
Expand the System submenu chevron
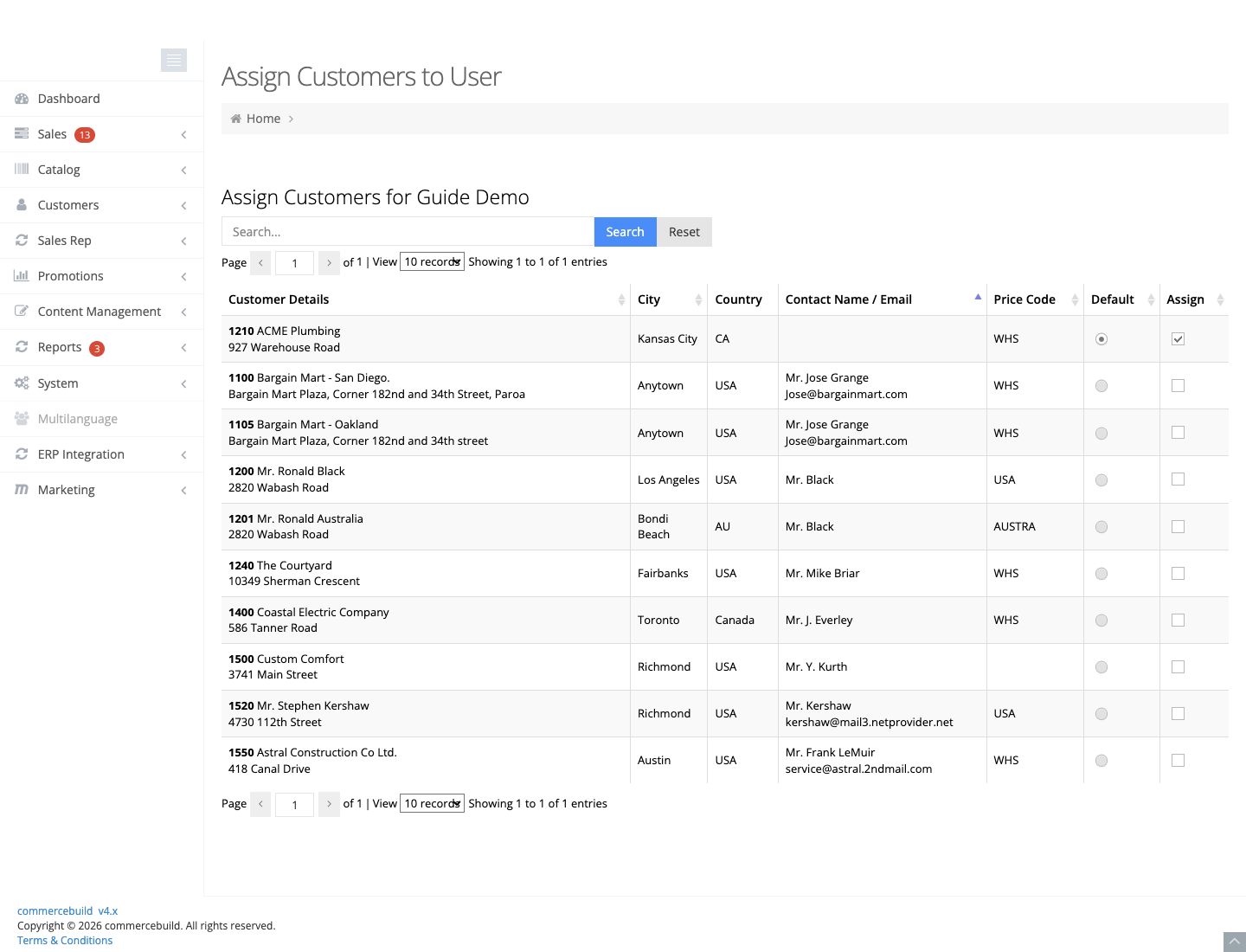pos(183,383)
